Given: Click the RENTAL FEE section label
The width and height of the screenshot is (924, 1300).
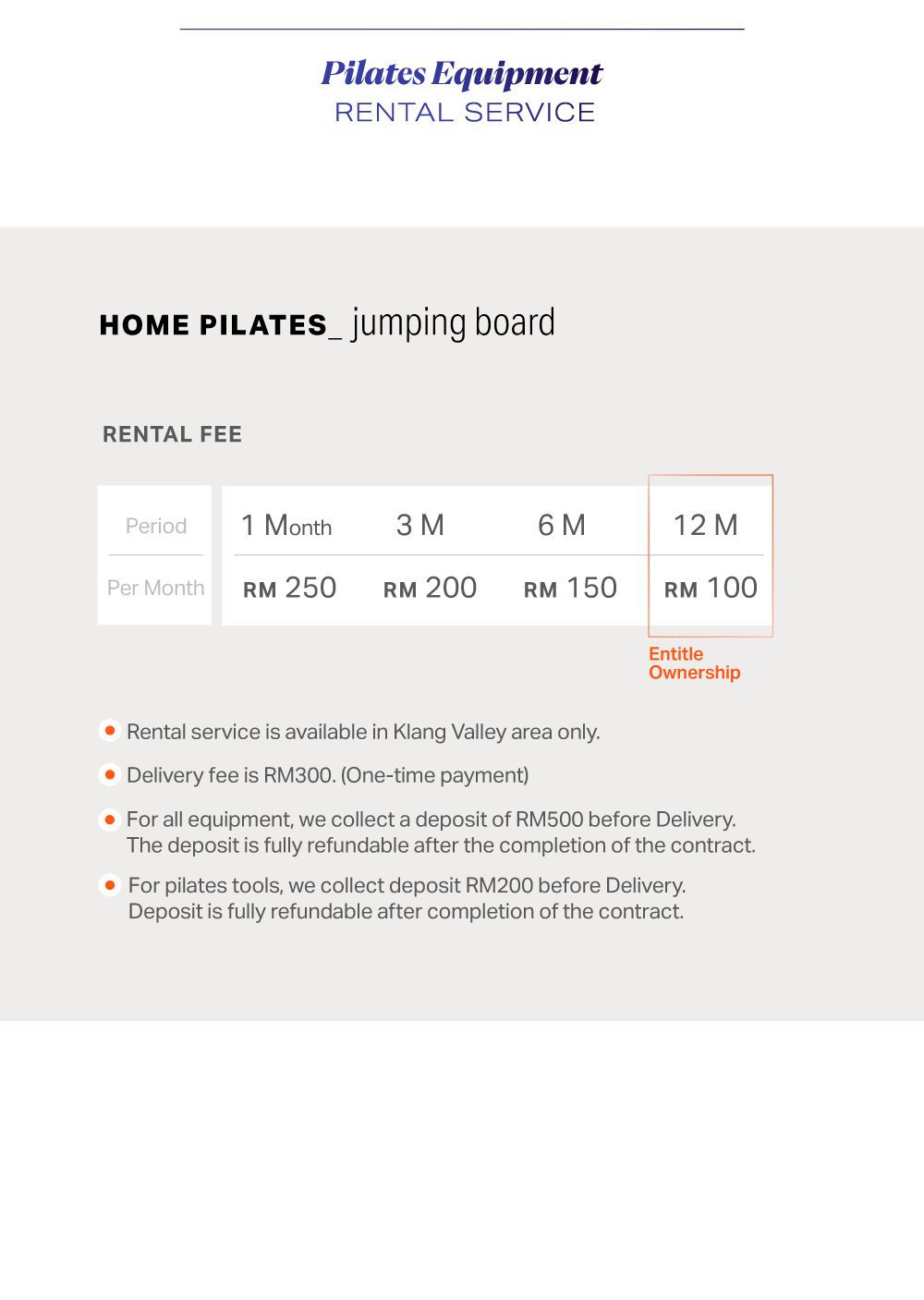Looking at the screenshot, I should (x=172, y=434).
